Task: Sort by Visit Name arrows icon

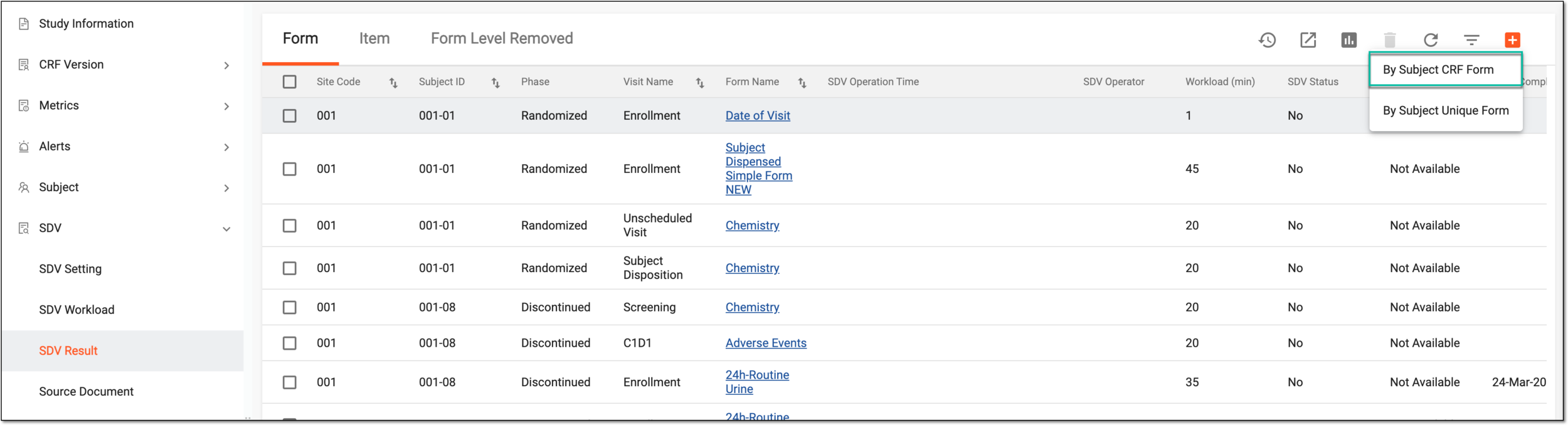Action: pos(700,83)
